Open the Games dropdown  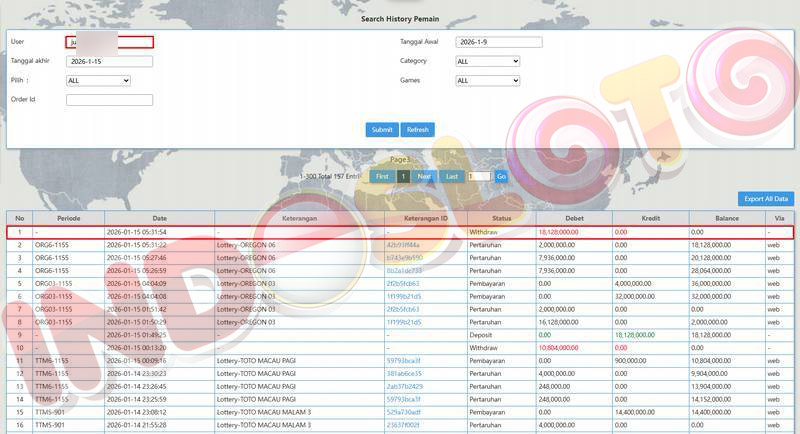[487, 80]
